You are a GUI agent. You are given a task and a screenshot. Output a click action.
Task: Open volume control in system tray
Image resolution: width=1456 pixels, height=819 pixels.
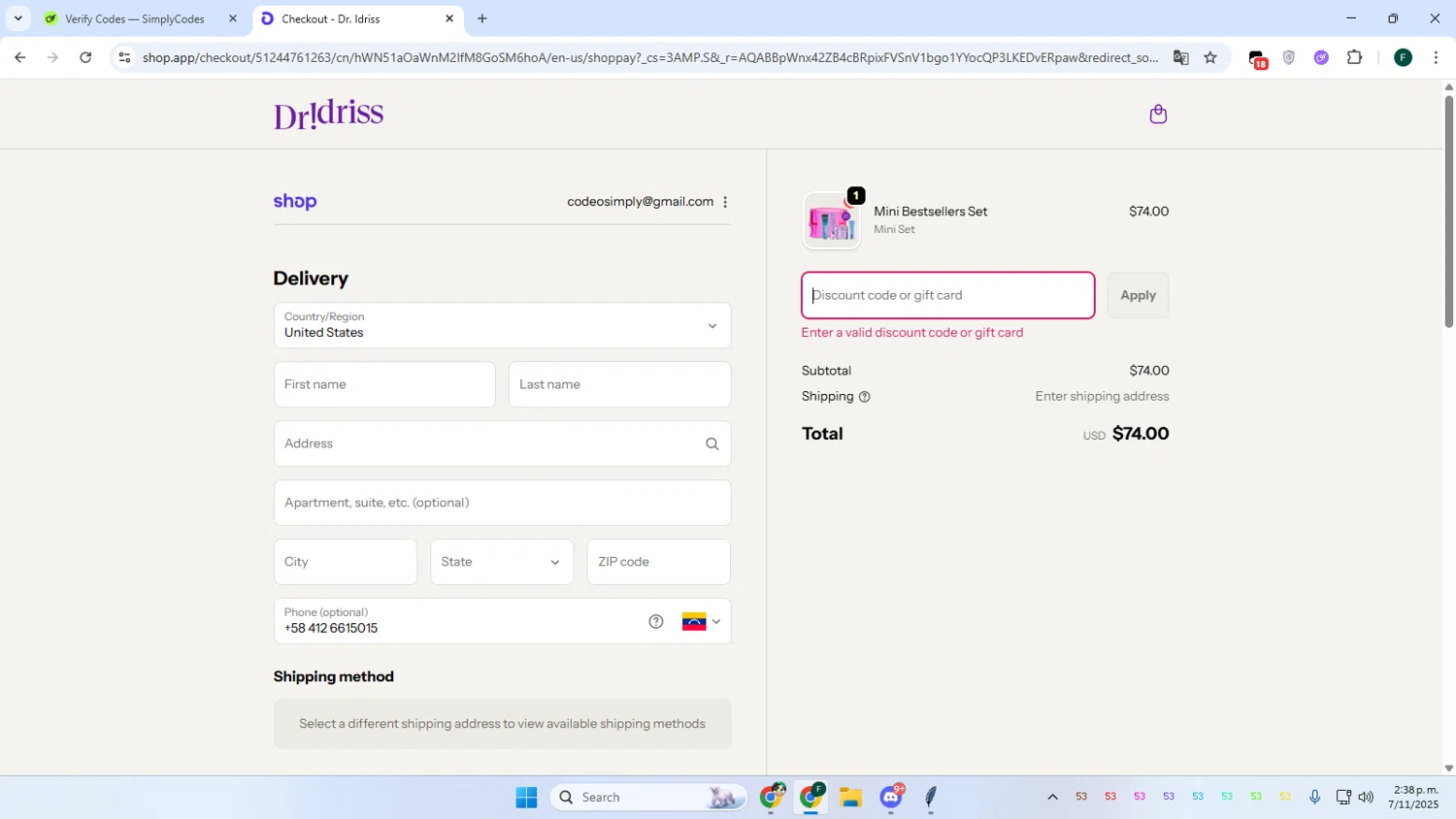pyautogui.click(x=1366, y=798)
